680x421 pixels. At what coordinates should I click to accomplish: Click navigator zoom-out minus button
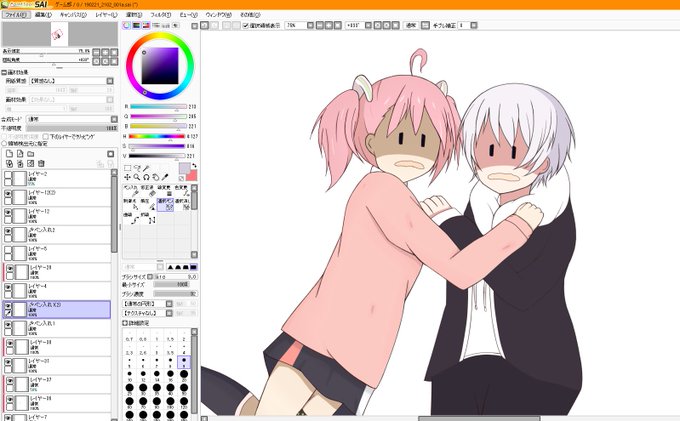pos(96,52)
